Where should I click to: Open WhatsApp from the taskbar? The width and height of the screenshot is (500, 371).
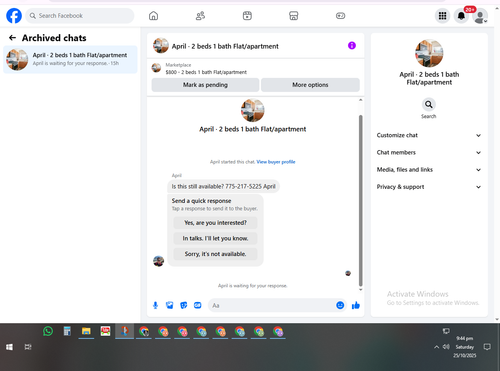[x=48, y=331]
